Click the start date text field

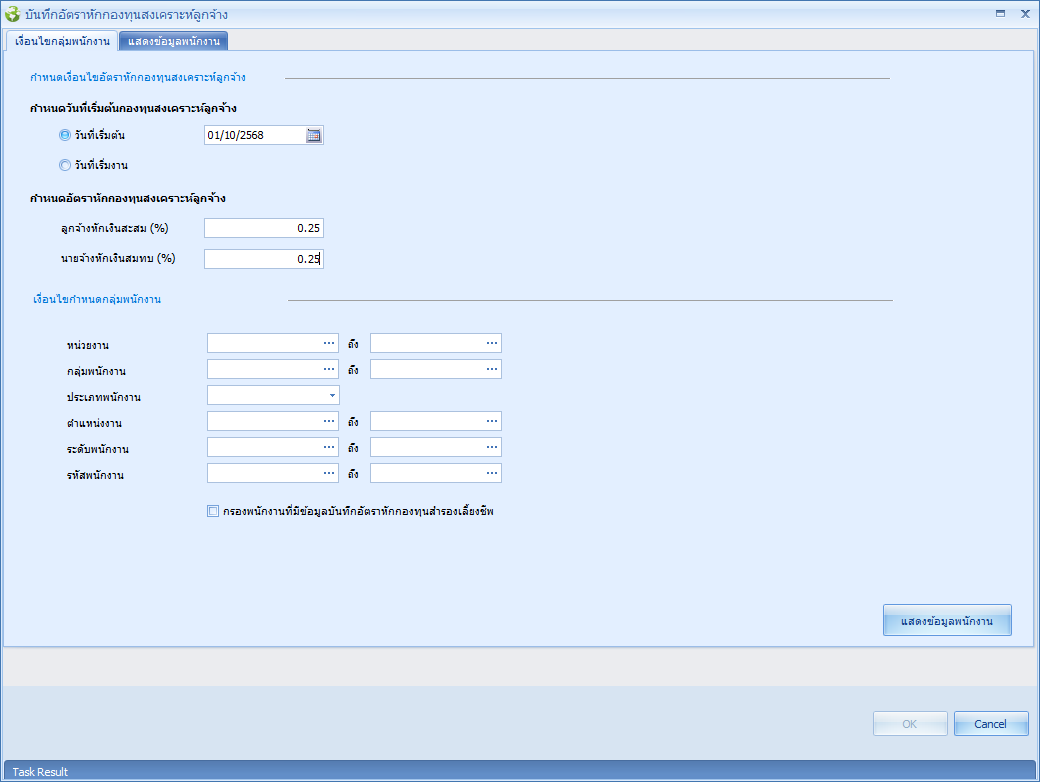(253, 136)
